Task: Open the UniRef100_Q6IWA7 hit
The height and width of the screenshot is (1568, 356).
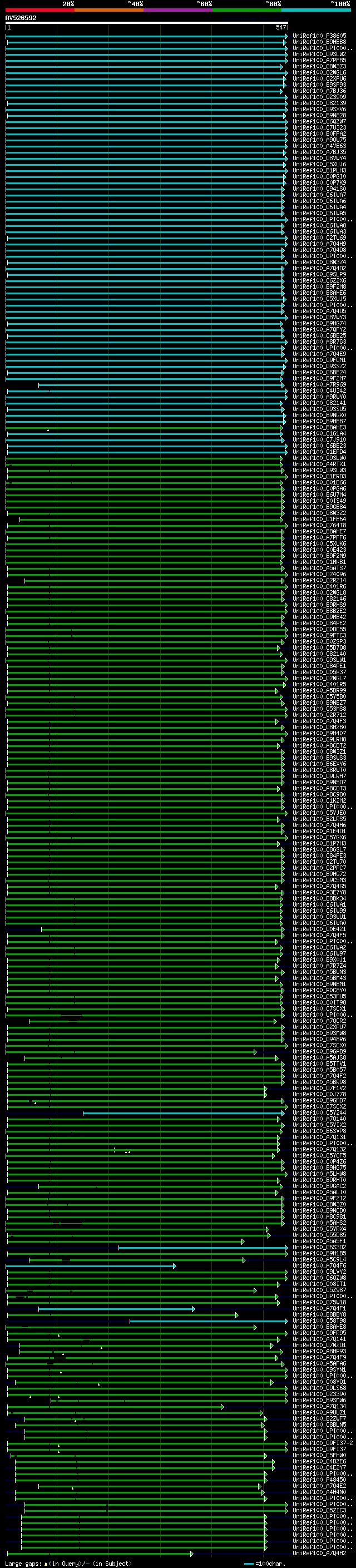Action: click(x=319, y=195)
